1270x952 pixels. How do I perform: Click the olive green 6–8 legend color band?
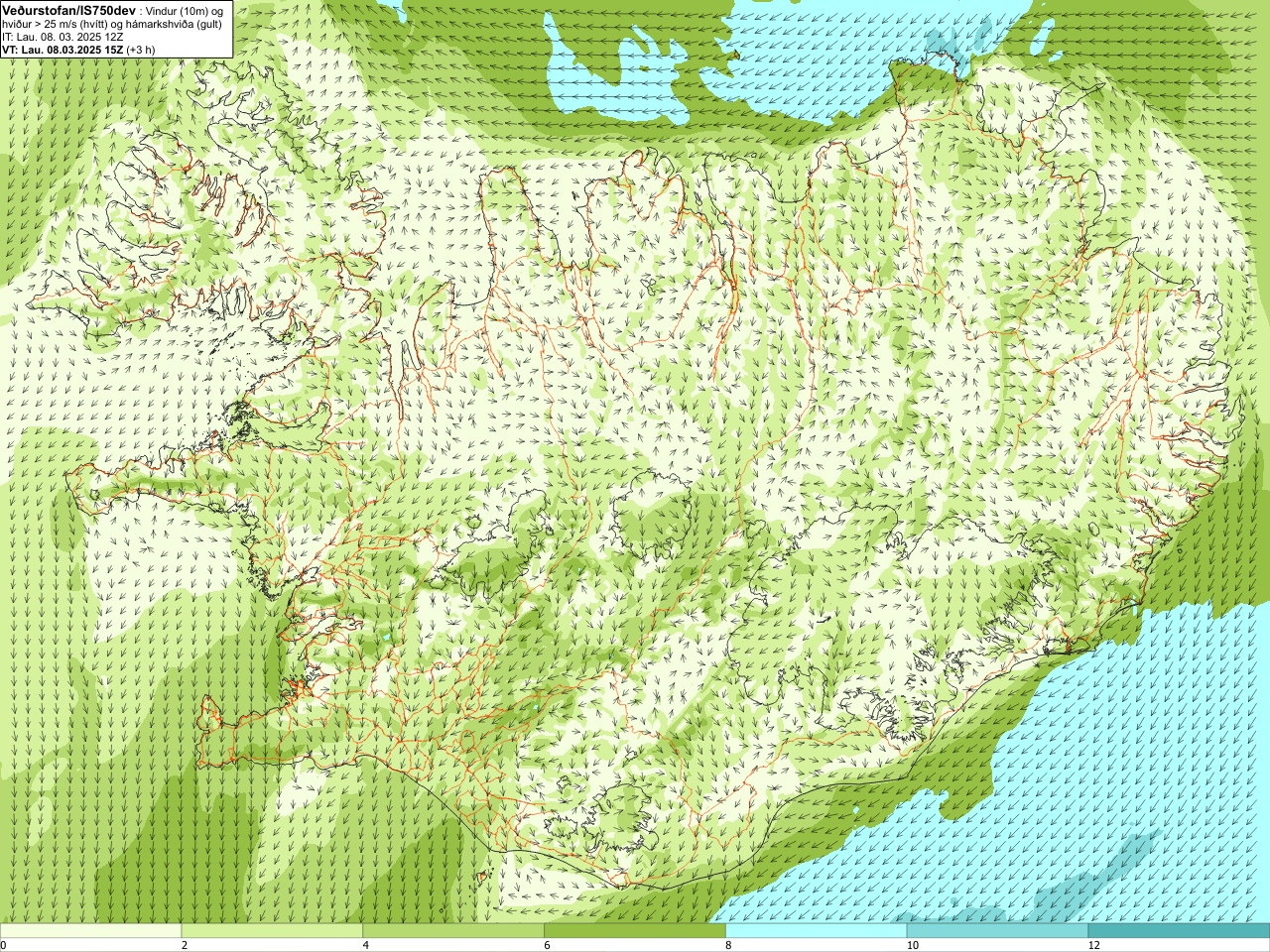coord(635,931)
